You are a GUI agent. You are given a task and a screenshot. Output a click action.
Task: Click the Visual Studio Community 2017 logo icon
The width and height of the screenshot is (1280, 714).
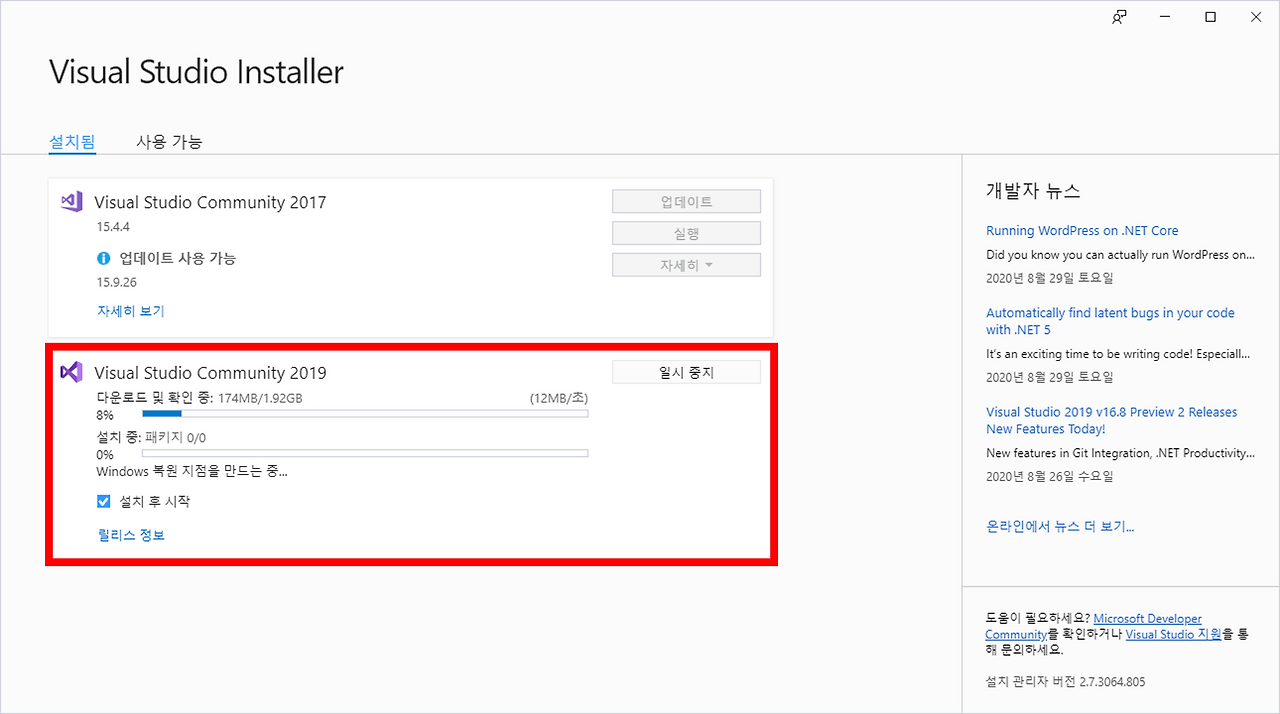tap(70, 201)
